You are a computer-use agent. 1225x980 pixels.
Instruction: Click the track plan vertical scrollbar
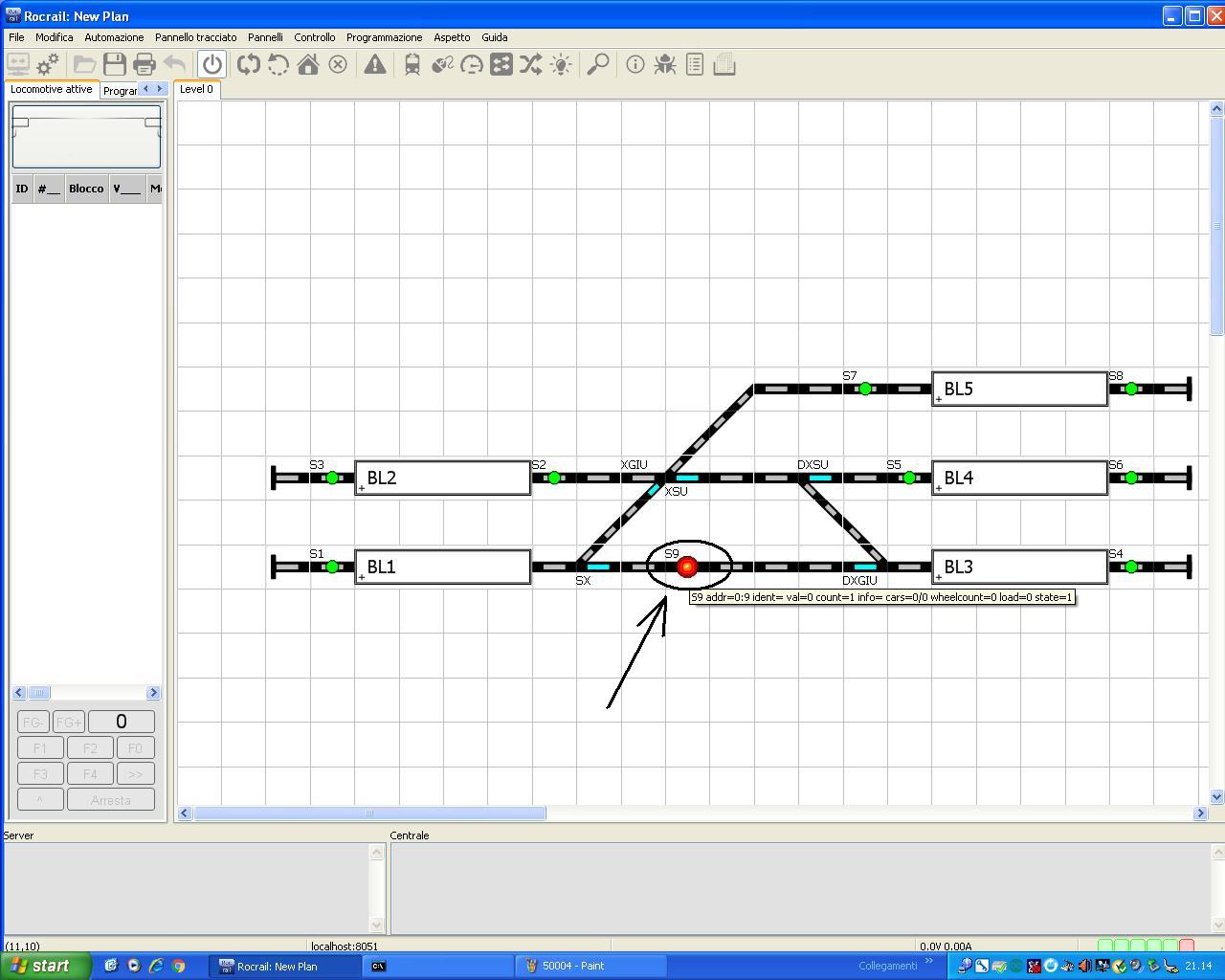point(1216,226)
